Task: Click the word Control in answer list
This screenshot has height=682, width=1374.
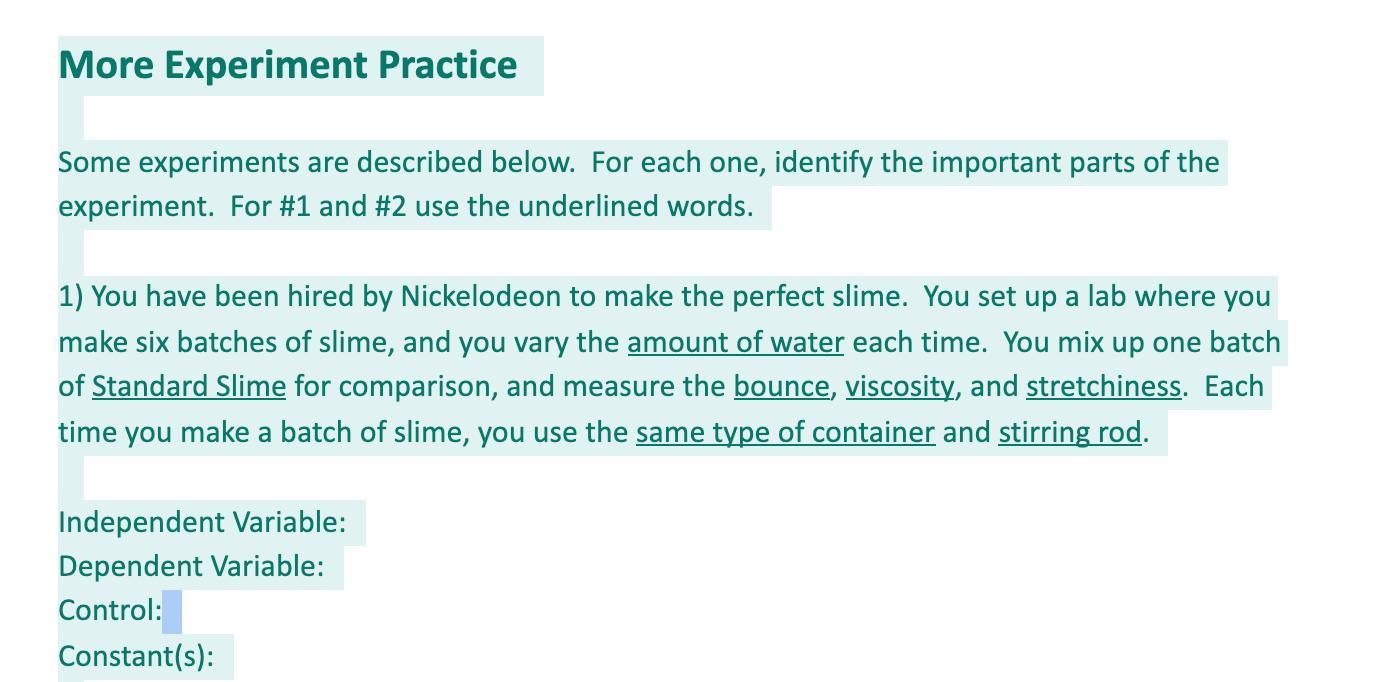Action: [107, 611]
